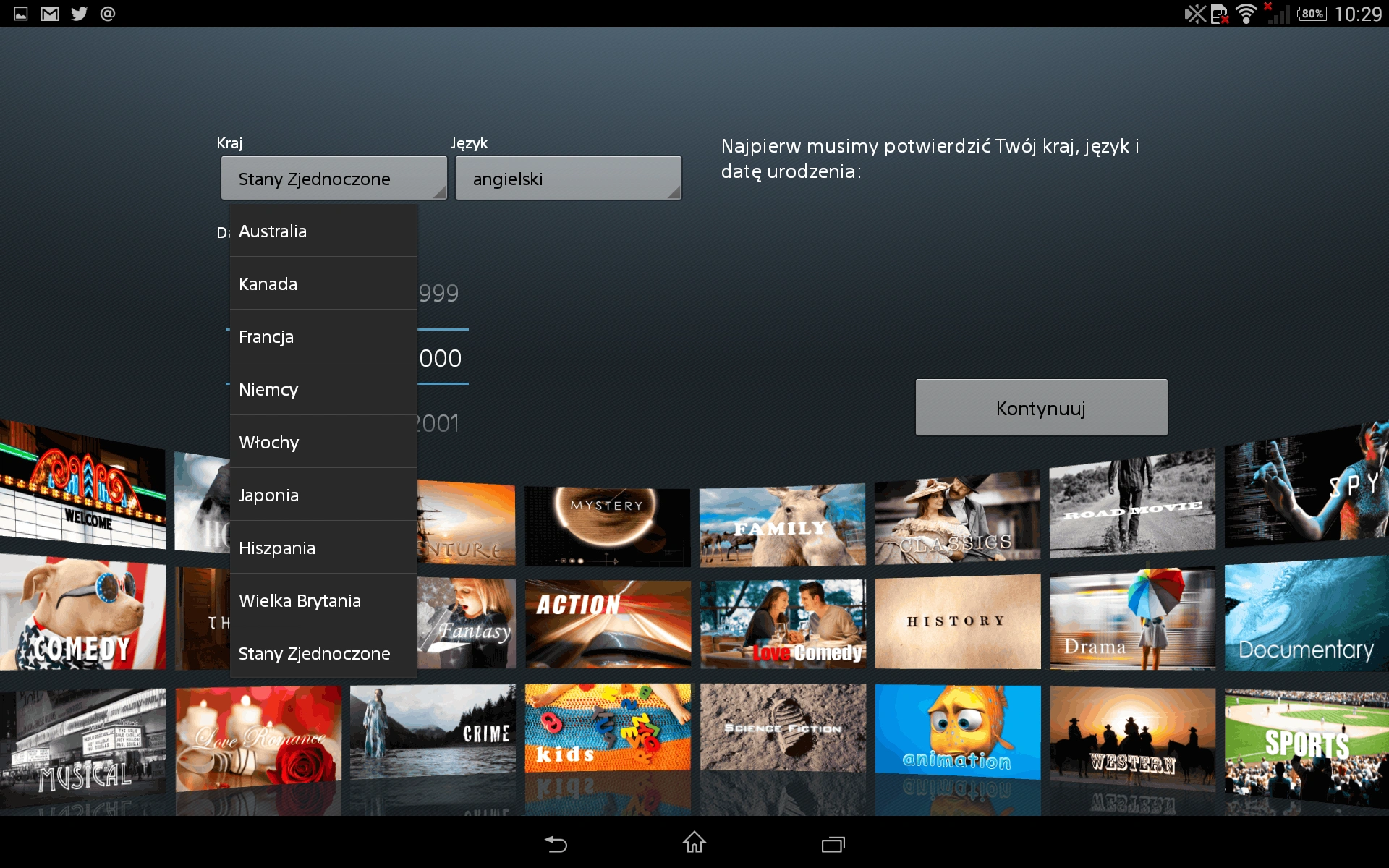Open the Gmail notification icon
The width and height of the screenshot is (1389, 868).
(x=50, y=14)
